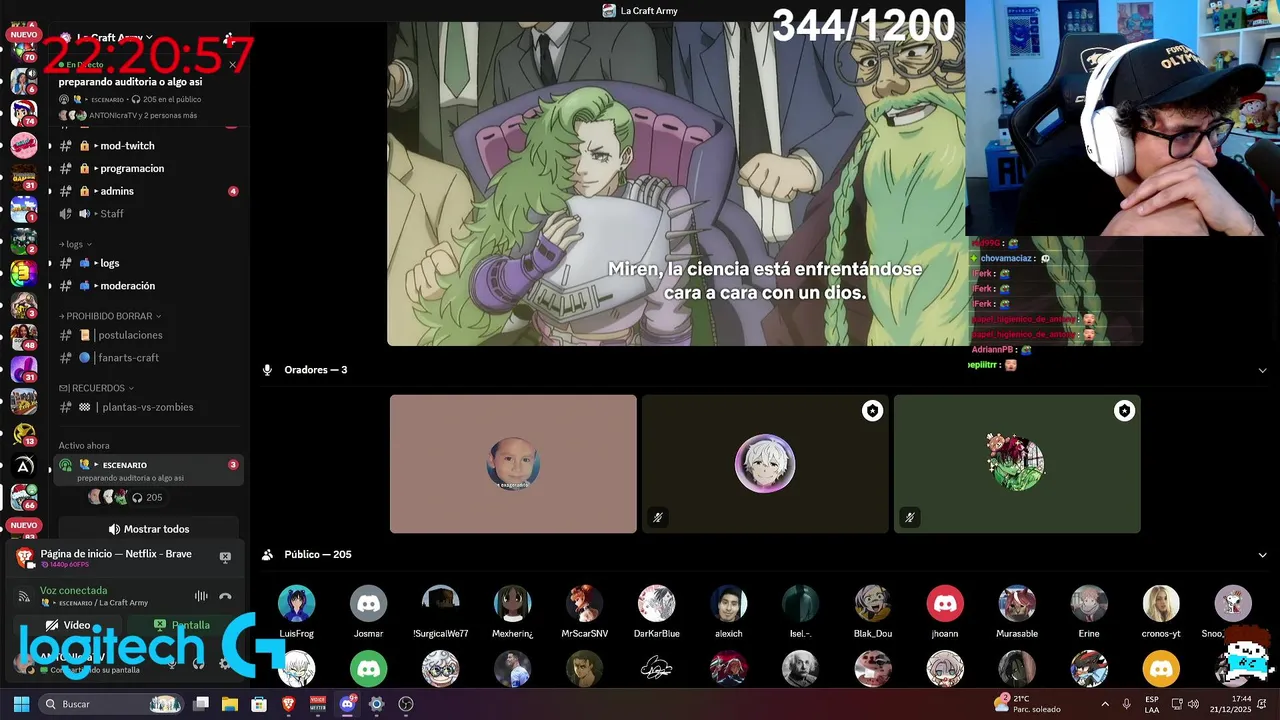Select the white-haired speaker tile
Screen dimensions: 1280x720
(765, 464)
